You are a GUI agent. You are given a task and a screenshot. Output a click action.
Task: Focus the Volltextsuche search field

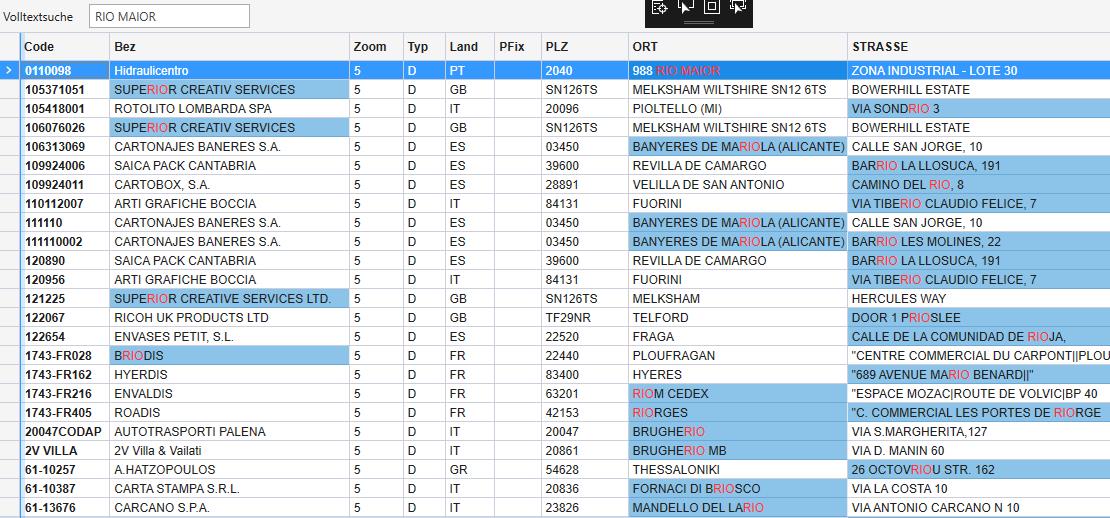coord(169,16)
